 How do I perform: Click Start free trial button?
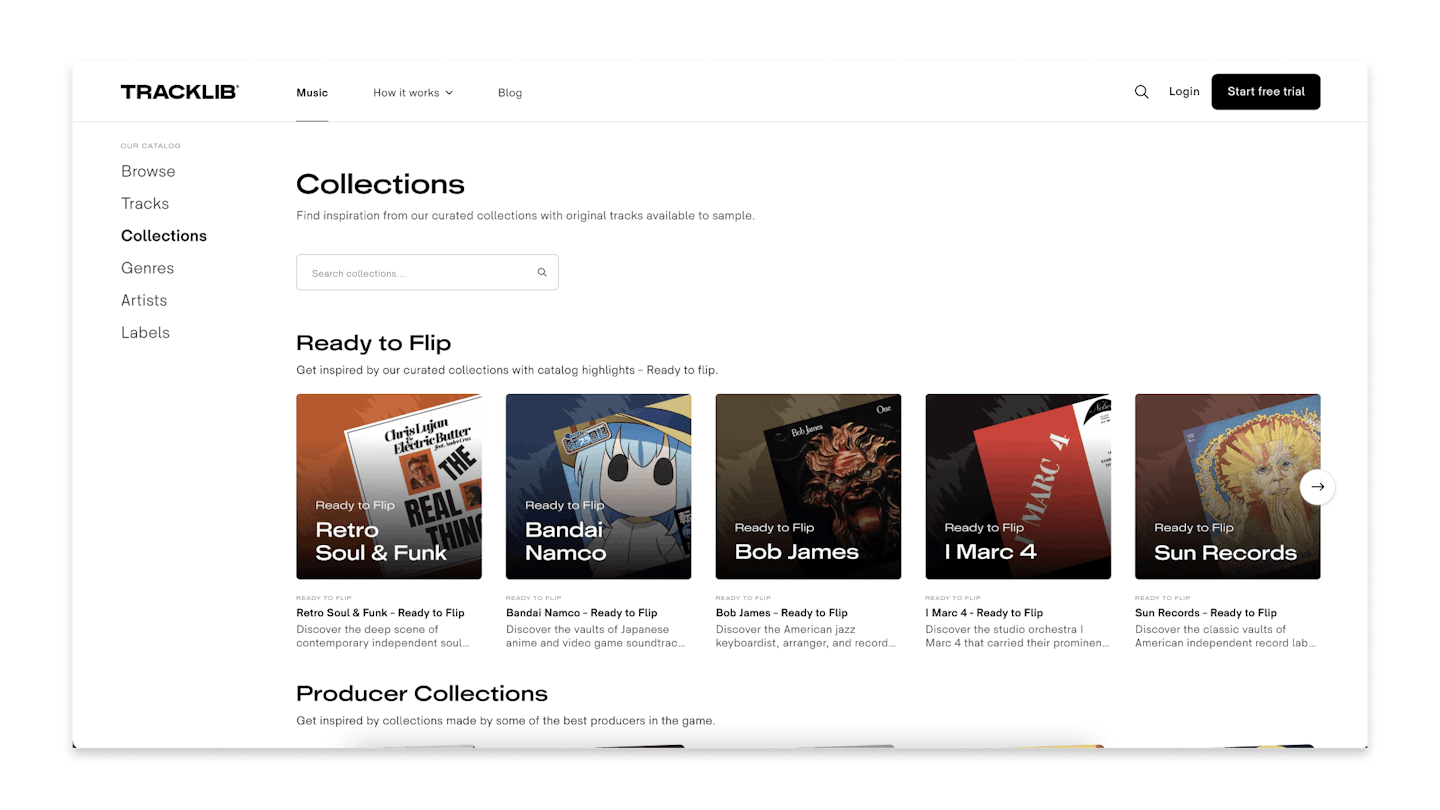click(1266, 92)
